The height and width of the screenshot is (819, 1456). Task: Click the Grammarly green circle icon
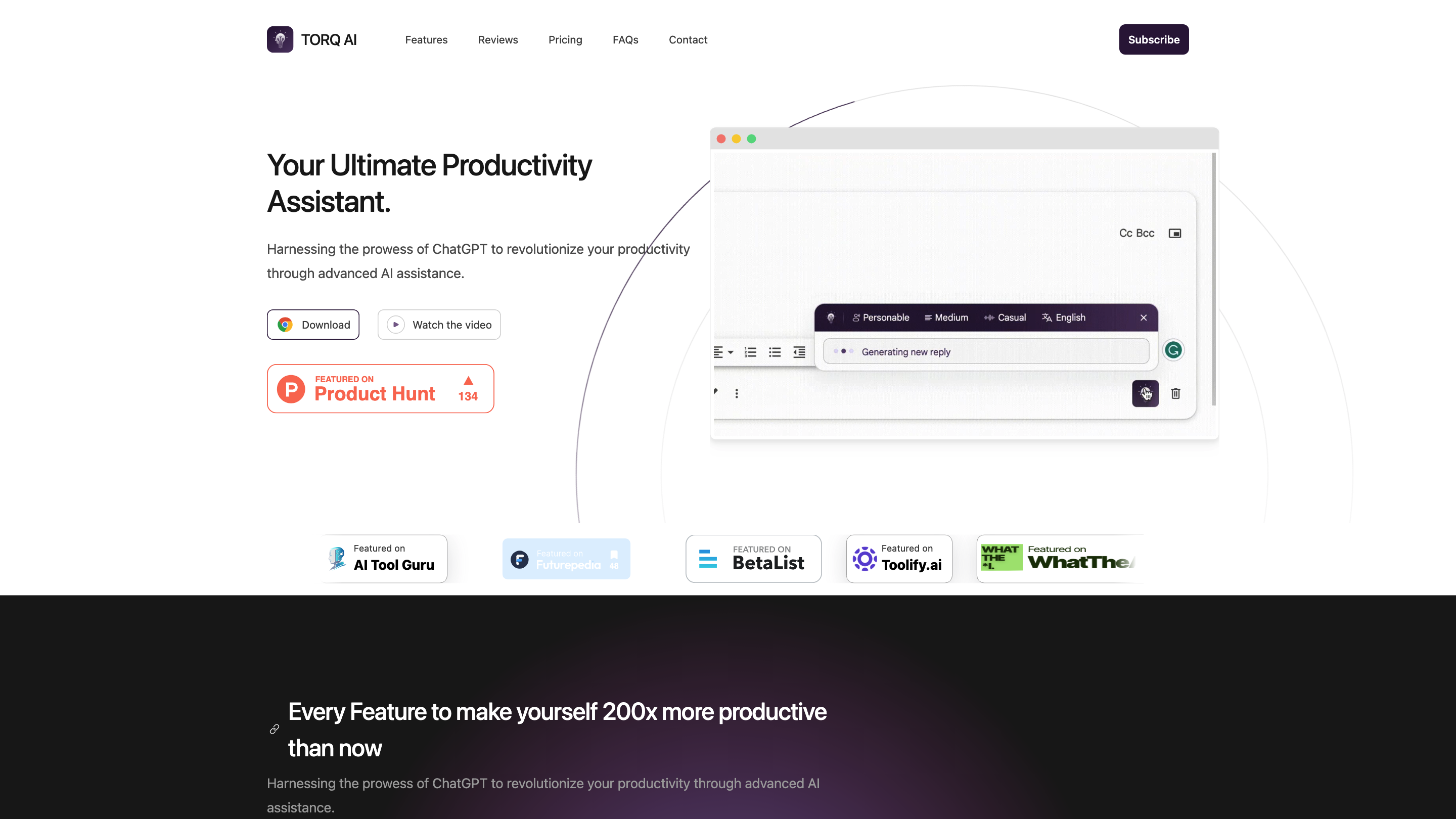(1173, 350)
